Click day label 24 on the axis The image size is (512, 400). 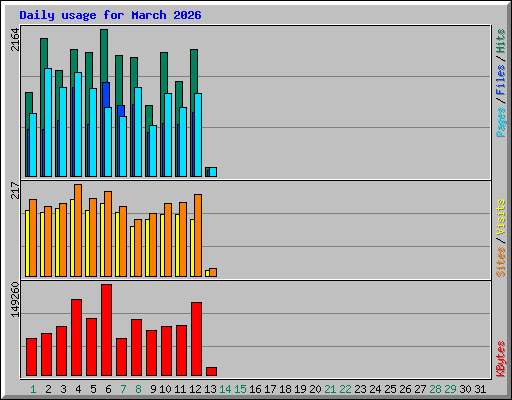pos(375,389)
